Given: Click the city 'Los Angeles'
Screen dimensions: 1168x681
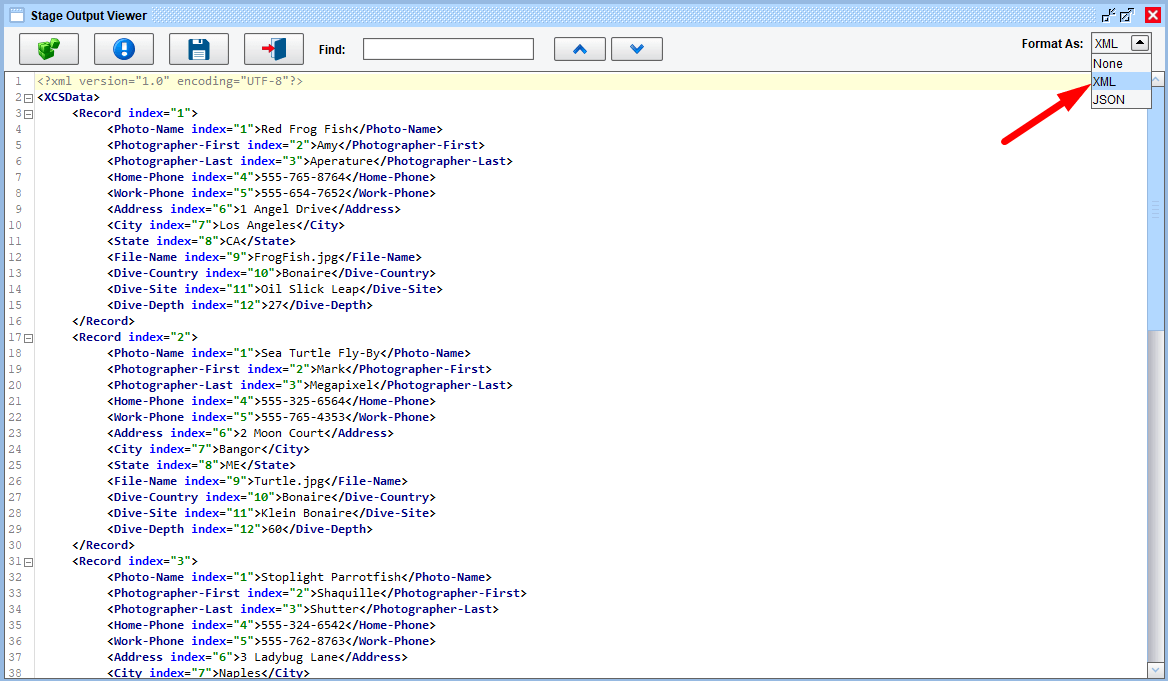Looking at the screenshot, I should click(x=257, y=225).
